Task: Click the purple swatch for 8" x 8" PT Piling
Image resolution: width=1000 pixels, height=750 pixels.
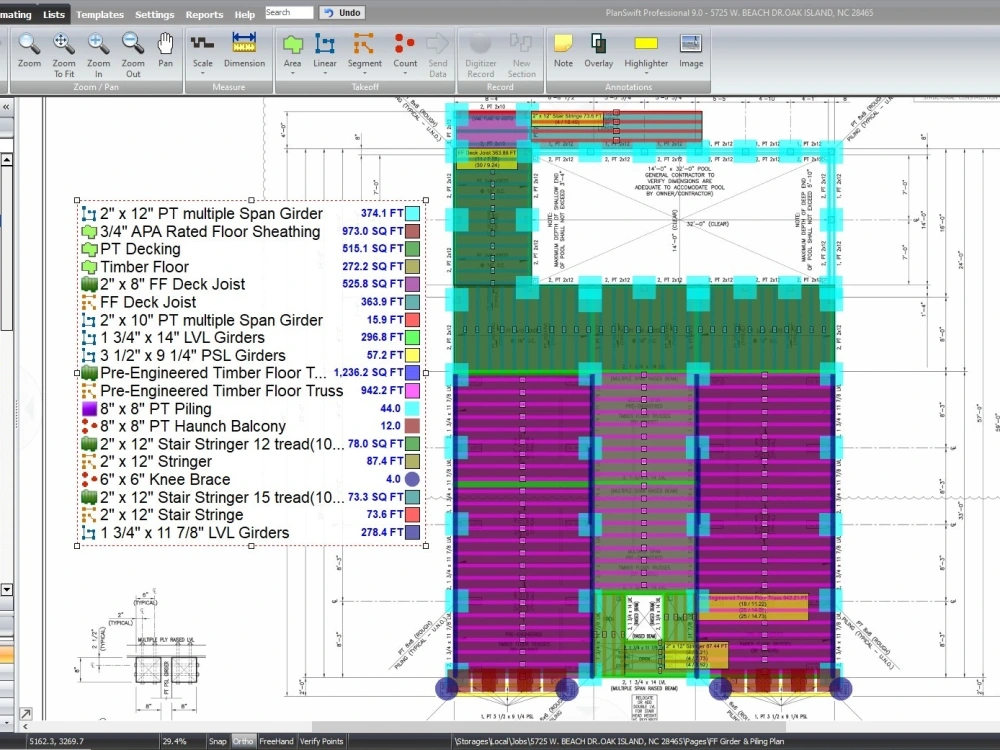Action: tap(87, 408)
